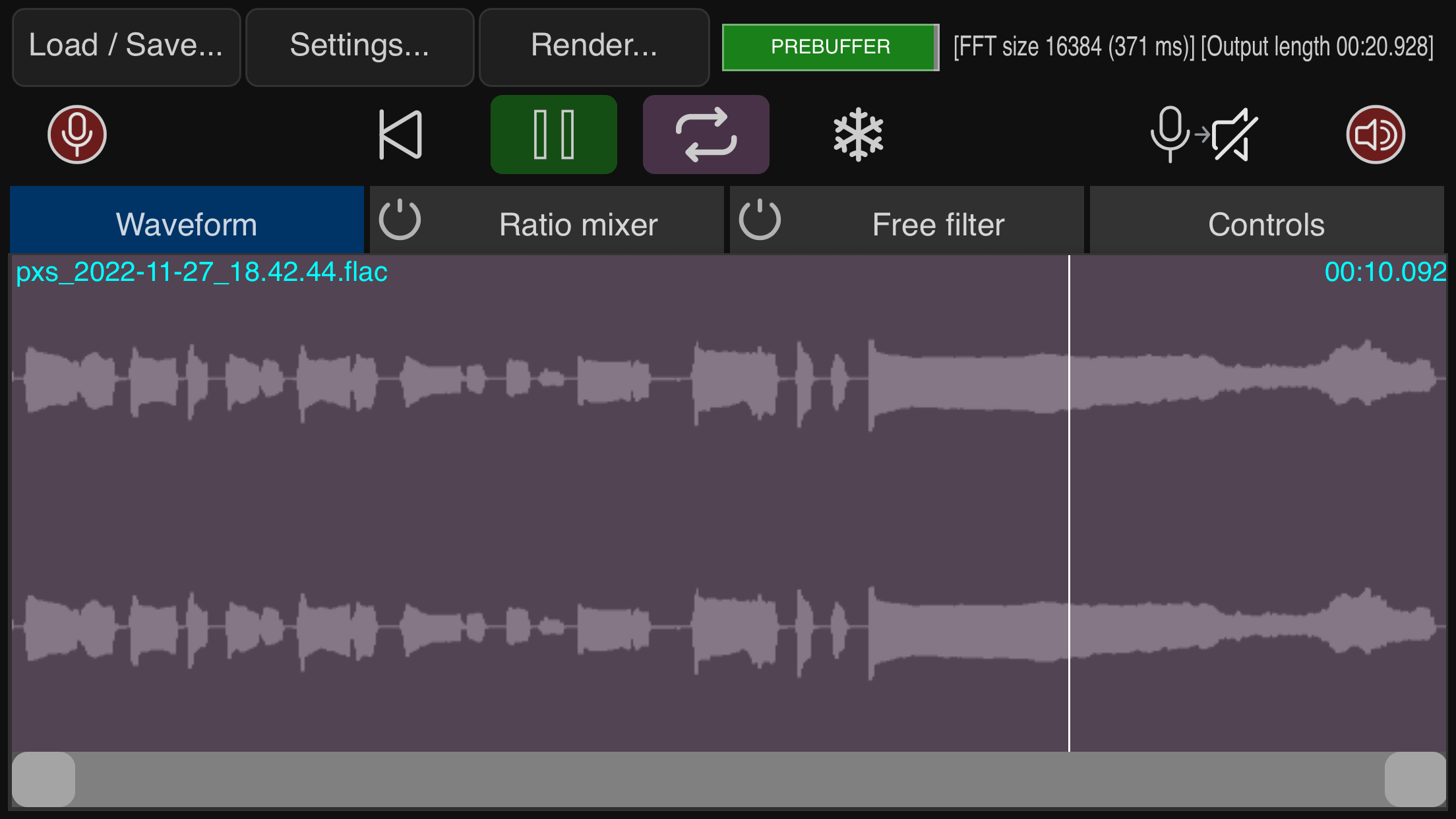Pause playback with the green button
This screenshot has height=819, width=1456.
pos(554,135)
